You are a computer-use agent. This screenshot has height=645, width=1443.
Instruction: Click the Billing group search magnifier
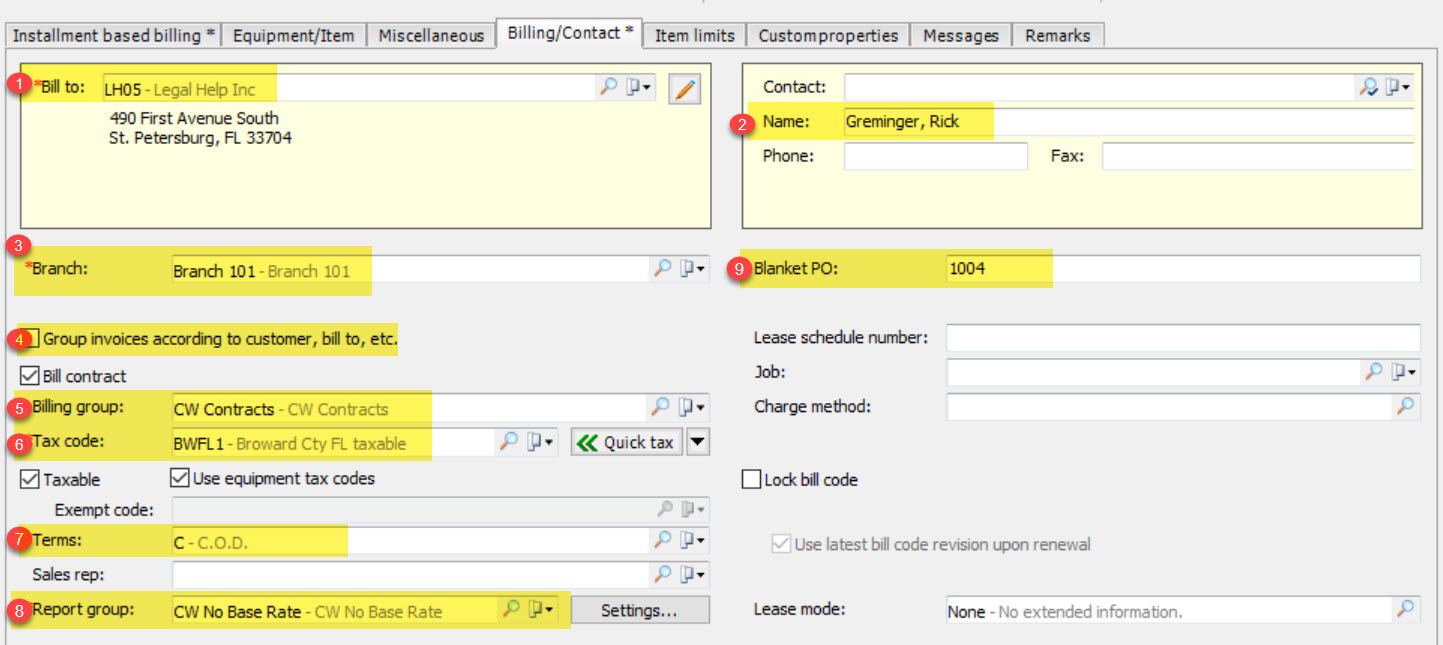tap(661, 407)
